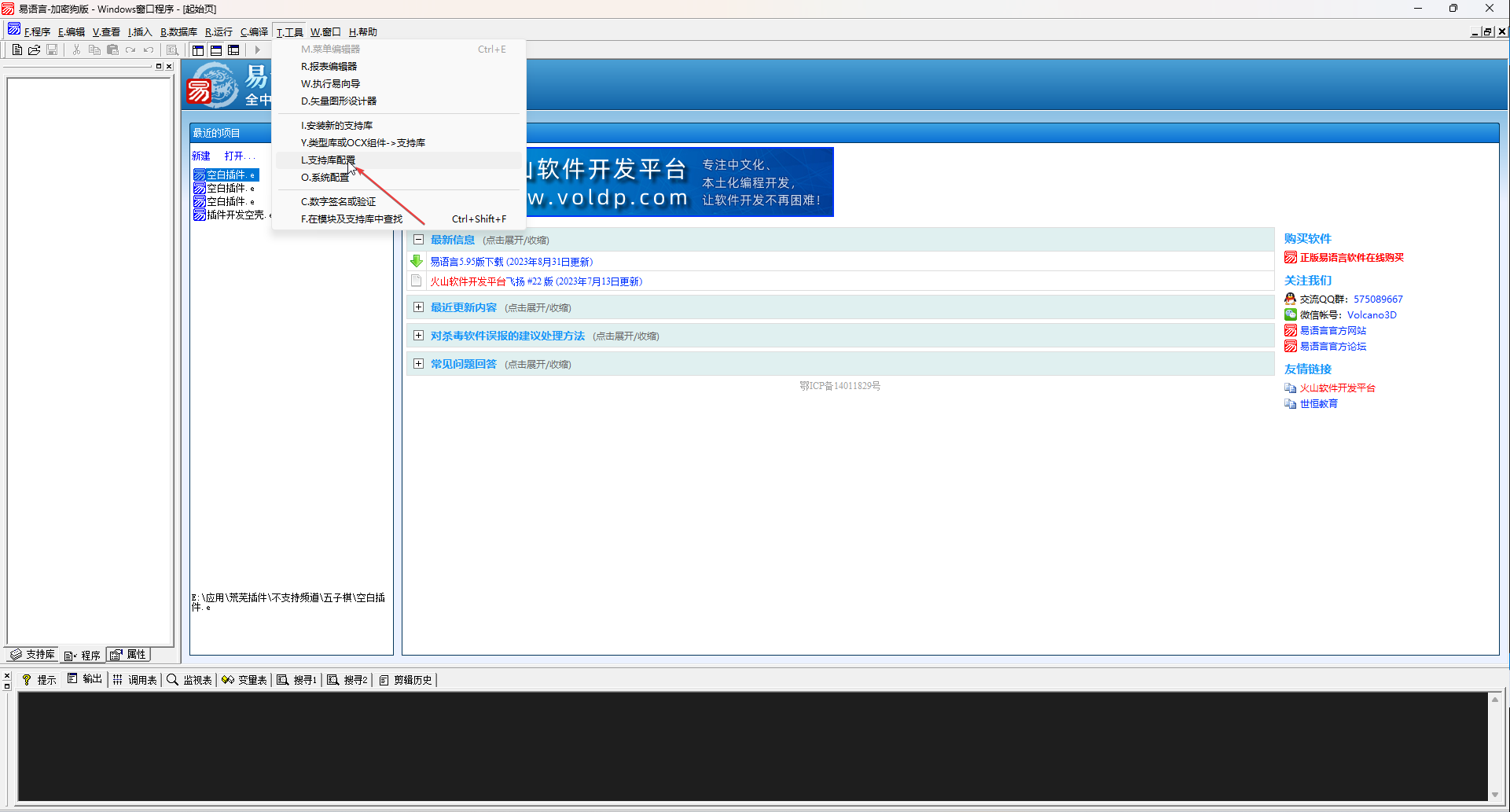Select L.支持库配置 menu entry

point(398,160)
